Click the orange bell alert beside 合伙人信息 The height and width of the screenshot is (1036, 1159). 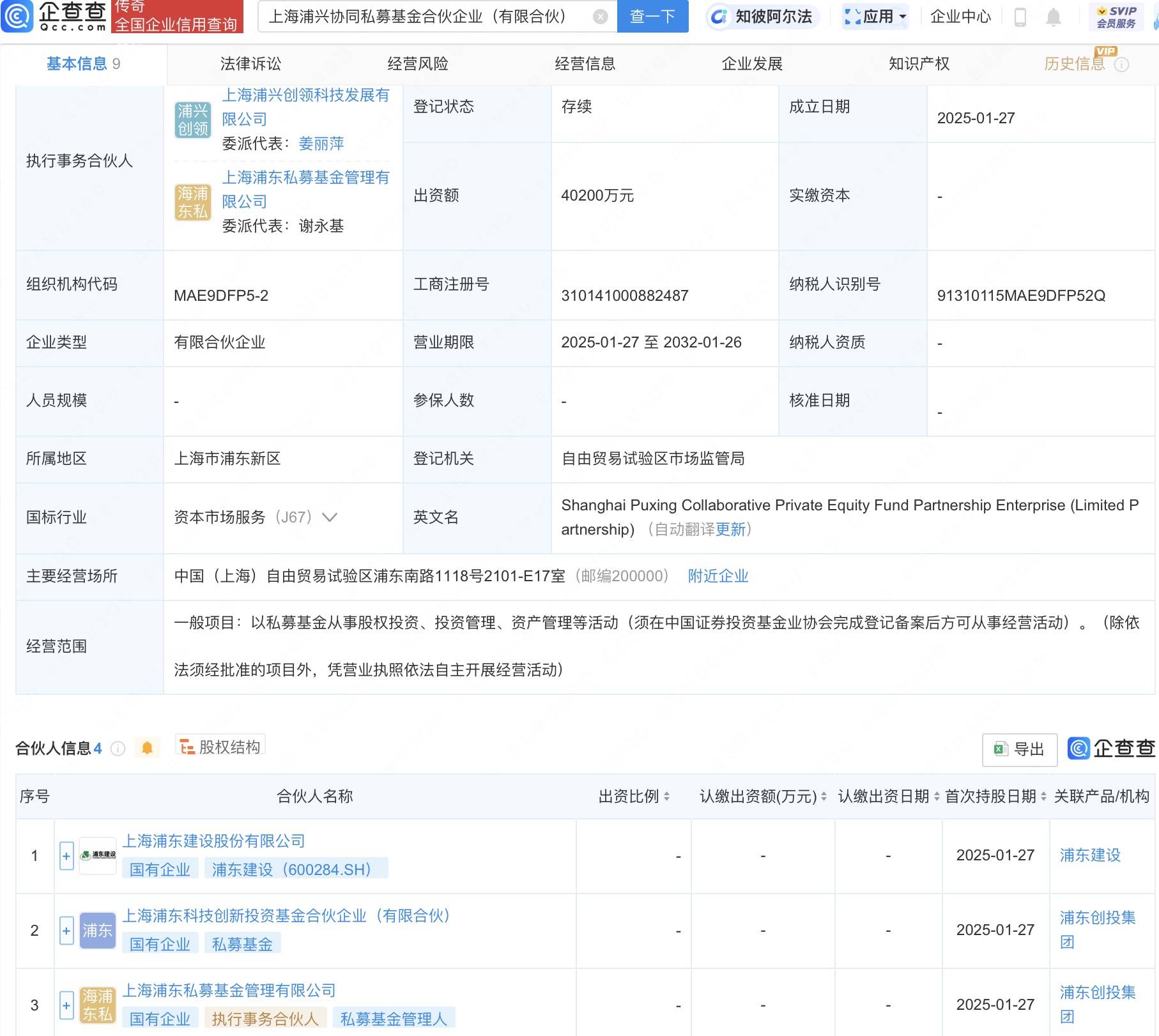point(148,747)
